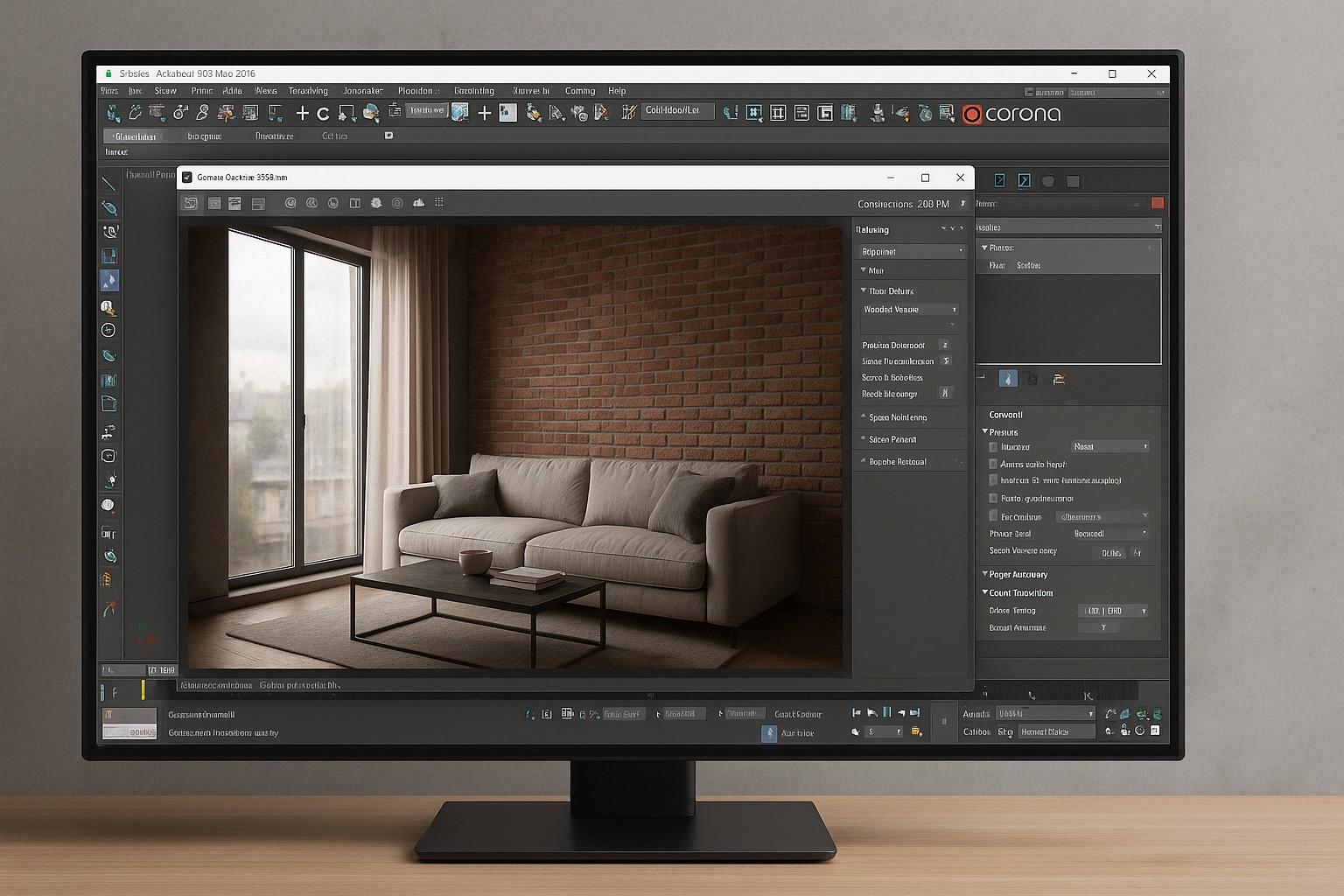Screen dimensions: 1344x896
Task: Enable the 'Ranto guodneurronor' checkbox
Action: (993, 499)
